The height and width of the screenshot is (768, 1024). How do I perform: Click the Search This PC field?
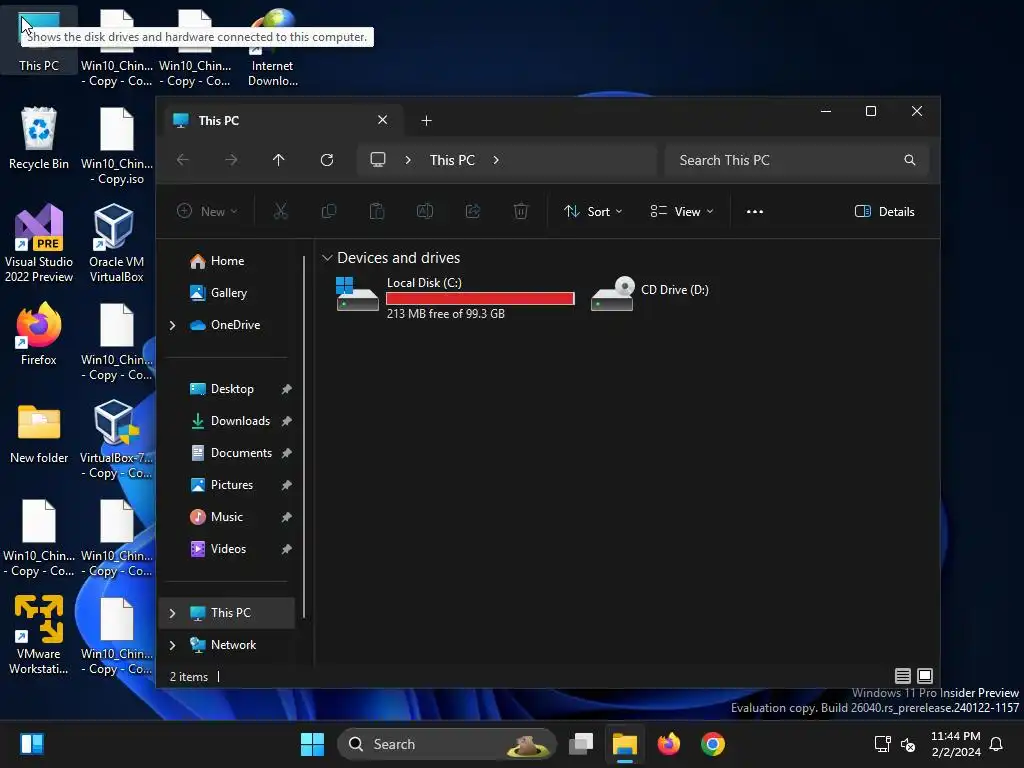[x=796, y=160]
